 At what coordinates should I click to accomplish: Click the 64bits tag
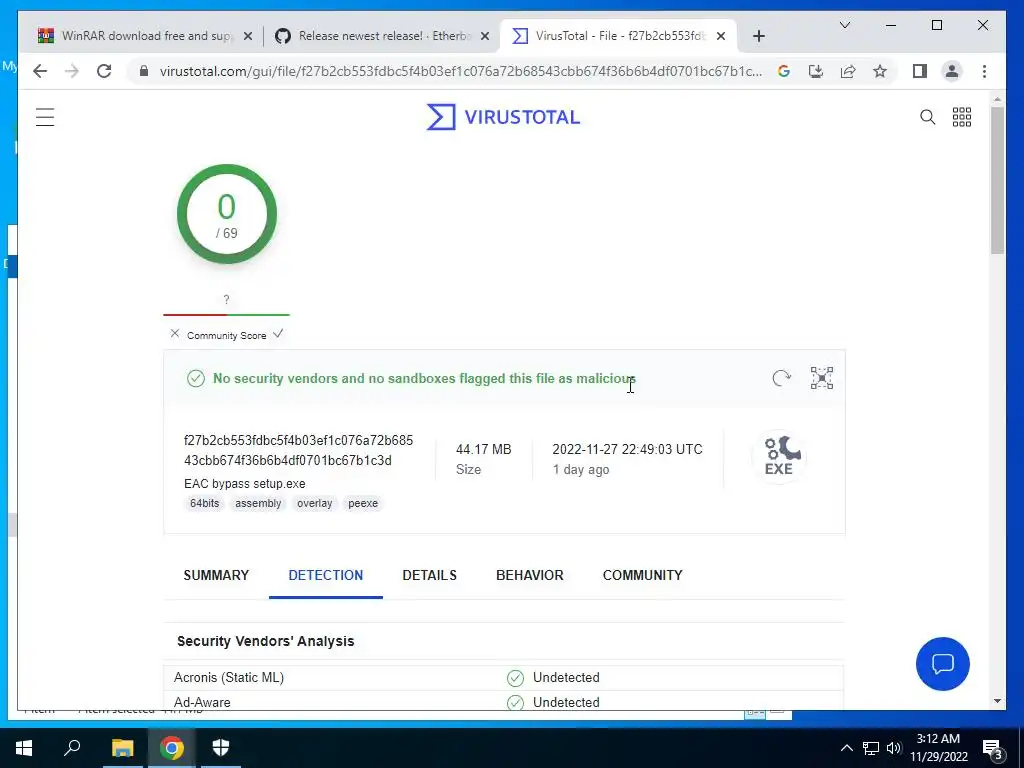[204, 504]
